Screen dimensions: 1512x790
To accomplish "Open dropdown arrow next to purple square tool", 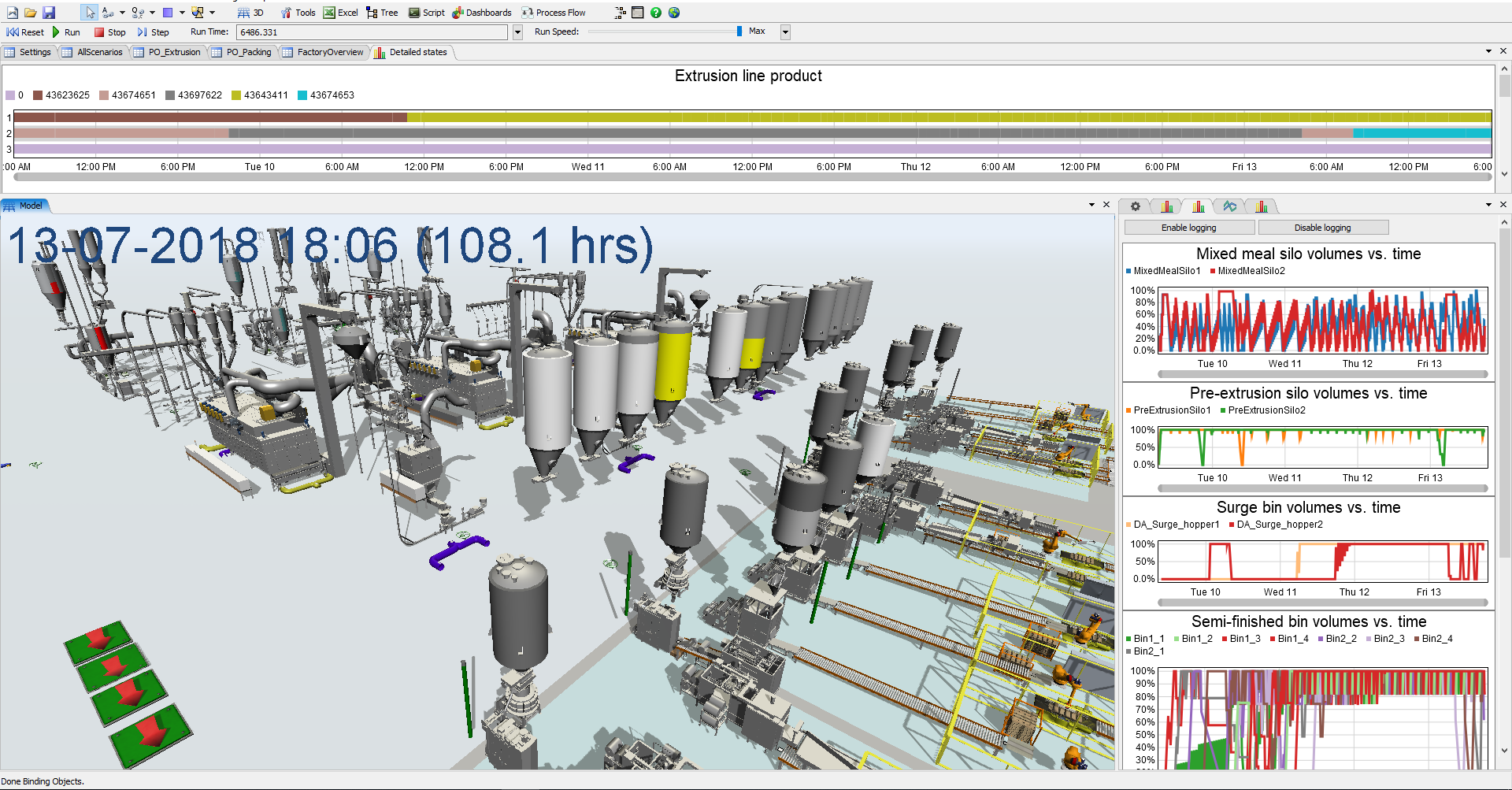I will click(182, 13).
